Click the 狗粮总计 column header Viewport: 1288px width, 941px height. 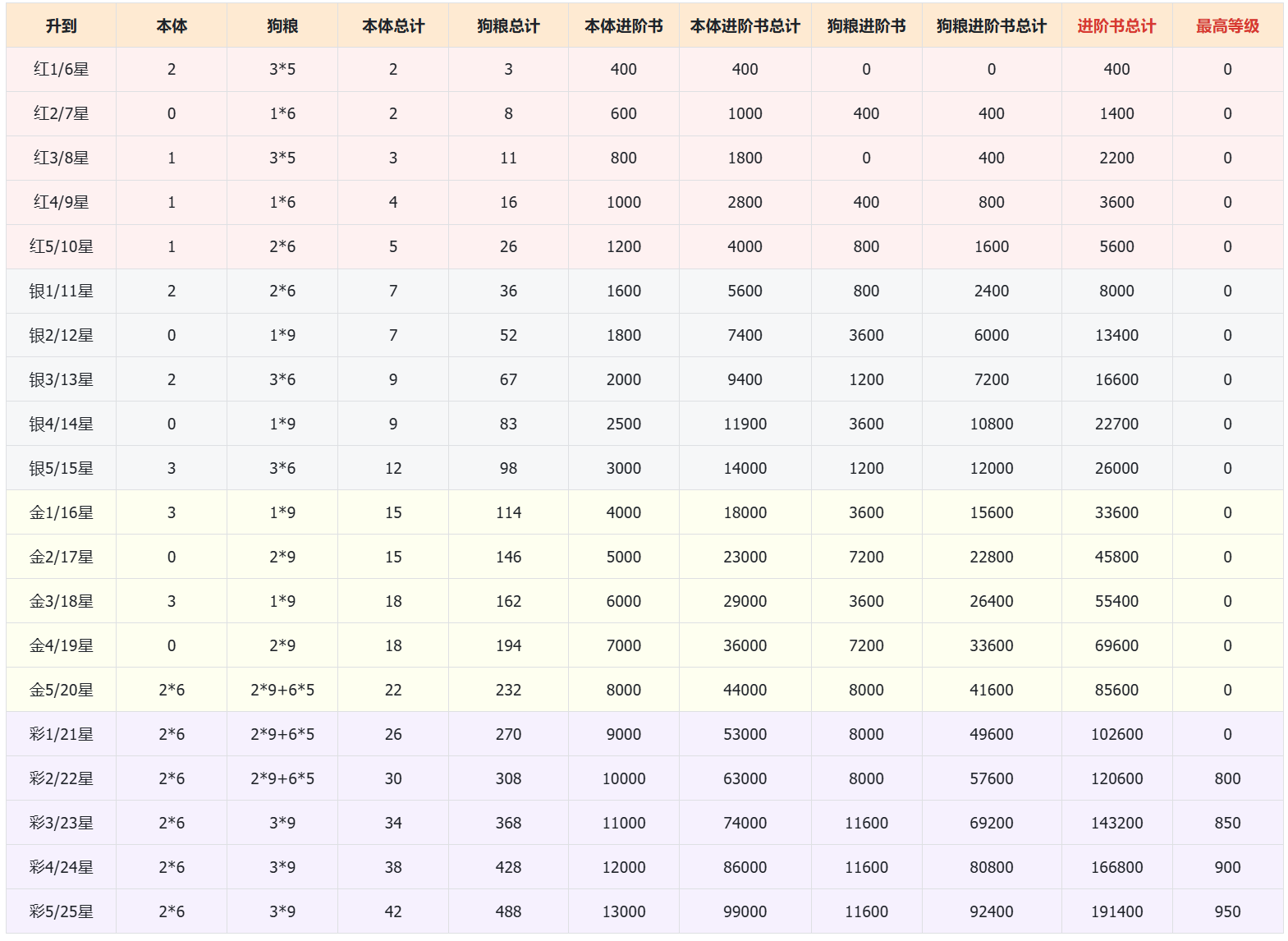[x=508, y=26]
